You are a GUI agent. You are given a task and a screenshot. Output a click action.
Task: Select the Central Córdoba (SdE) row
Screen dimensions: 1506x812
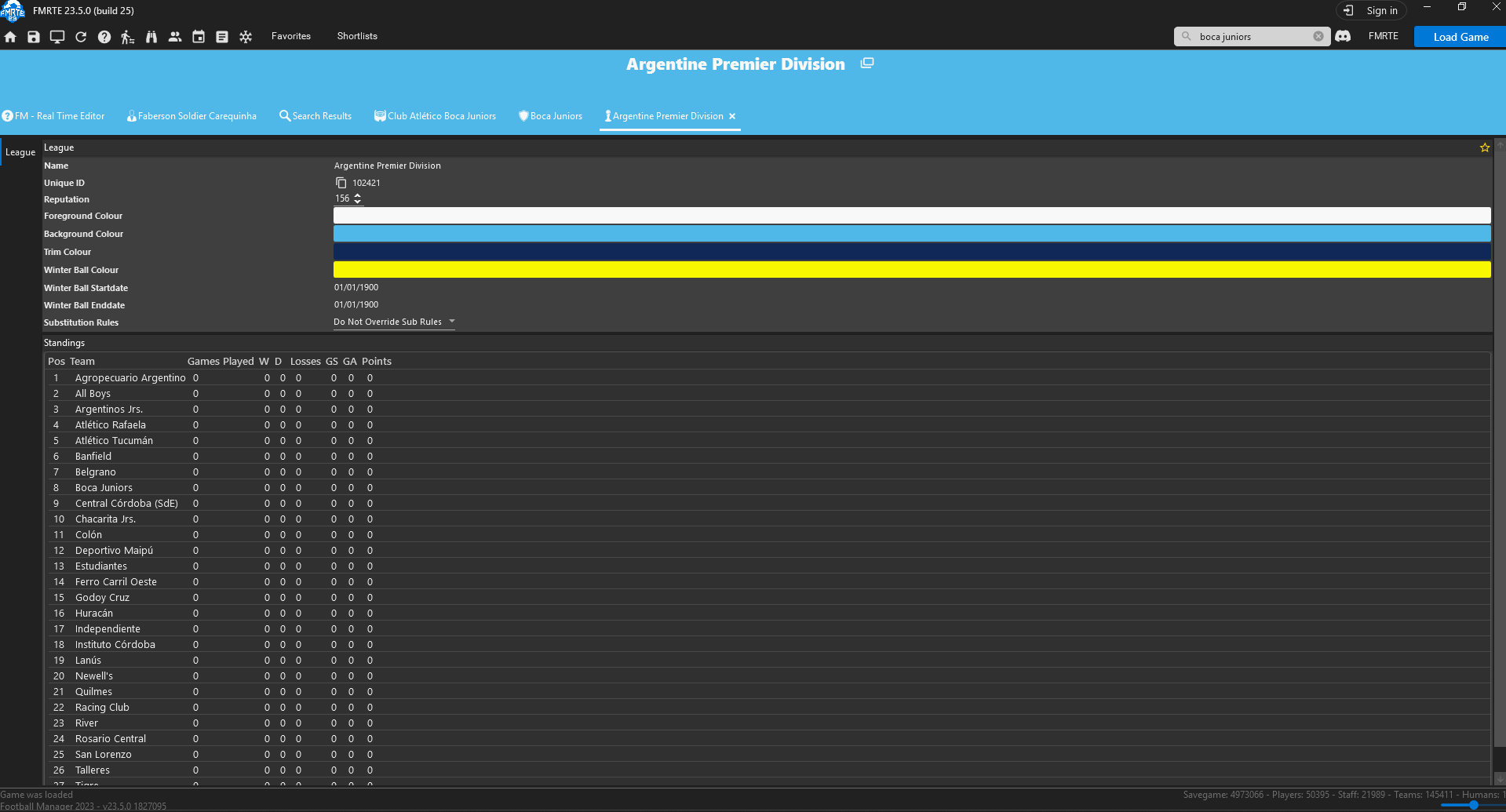tap(768, 504)
